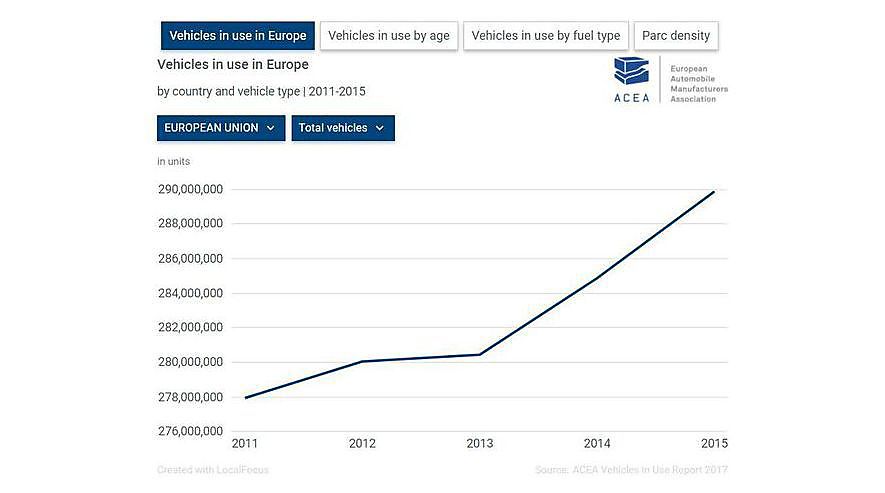Screen dimensions: 885x493
Task: Click the 2013 x-axis label
Action: pos(480,443)
